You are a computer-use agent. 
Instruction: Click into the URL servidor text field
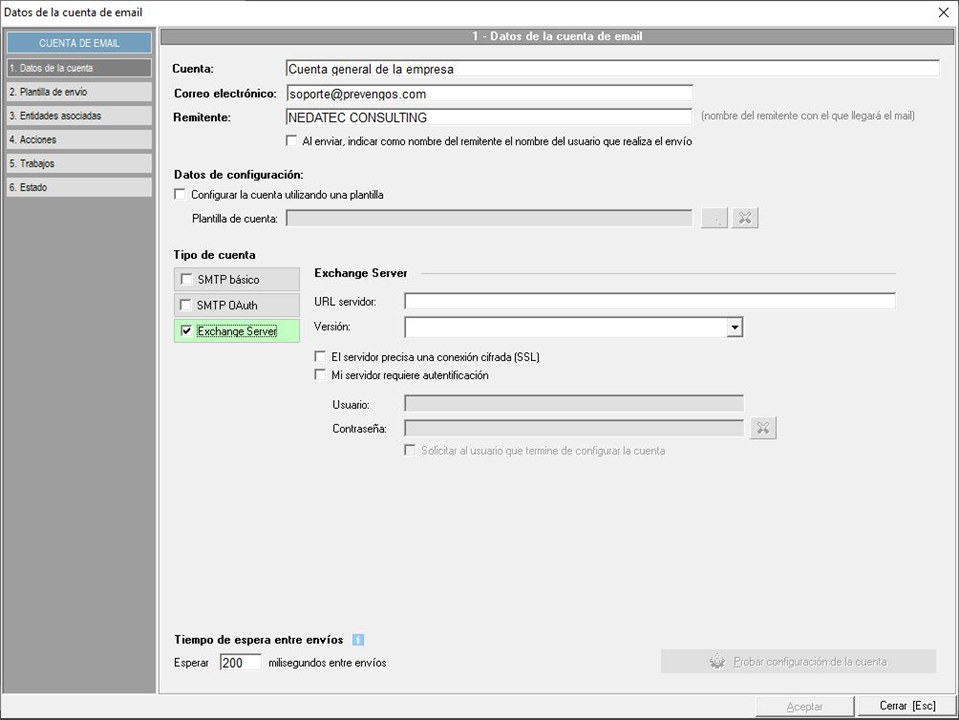649,302
